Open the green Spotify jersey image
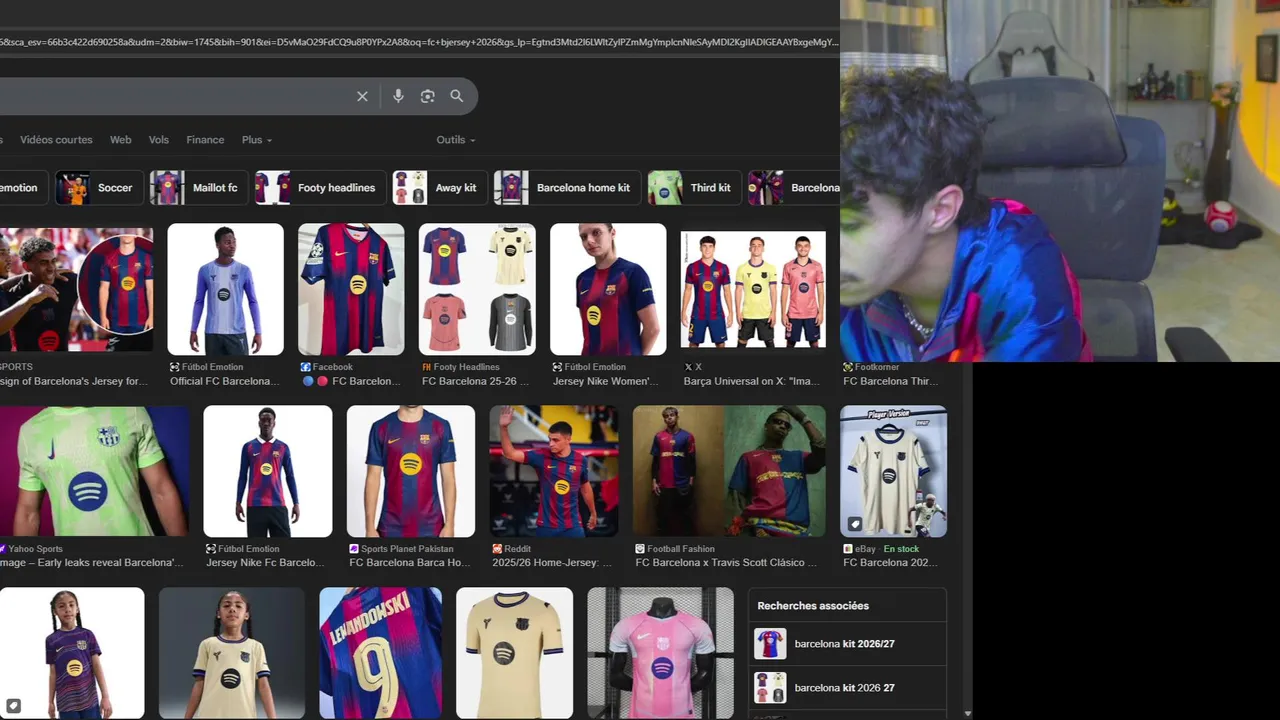This screenshot has height=720, width=1280. (94, 471)
